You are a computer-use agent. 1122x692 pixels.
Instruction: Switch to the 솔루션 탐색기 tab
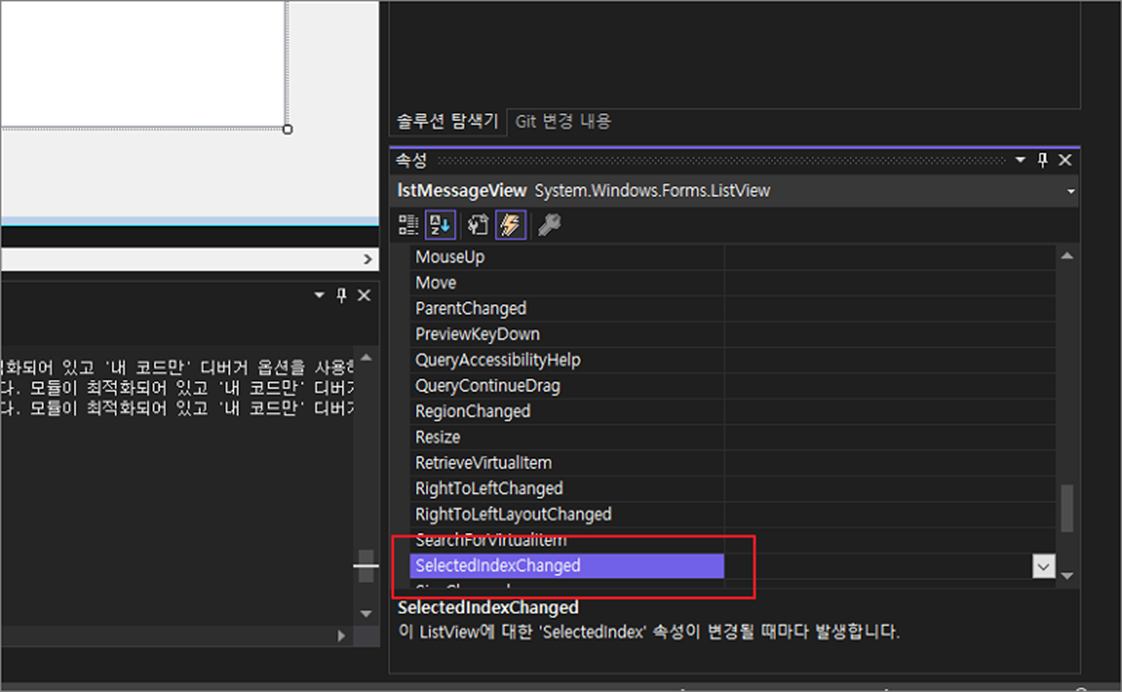coord(448,120)
